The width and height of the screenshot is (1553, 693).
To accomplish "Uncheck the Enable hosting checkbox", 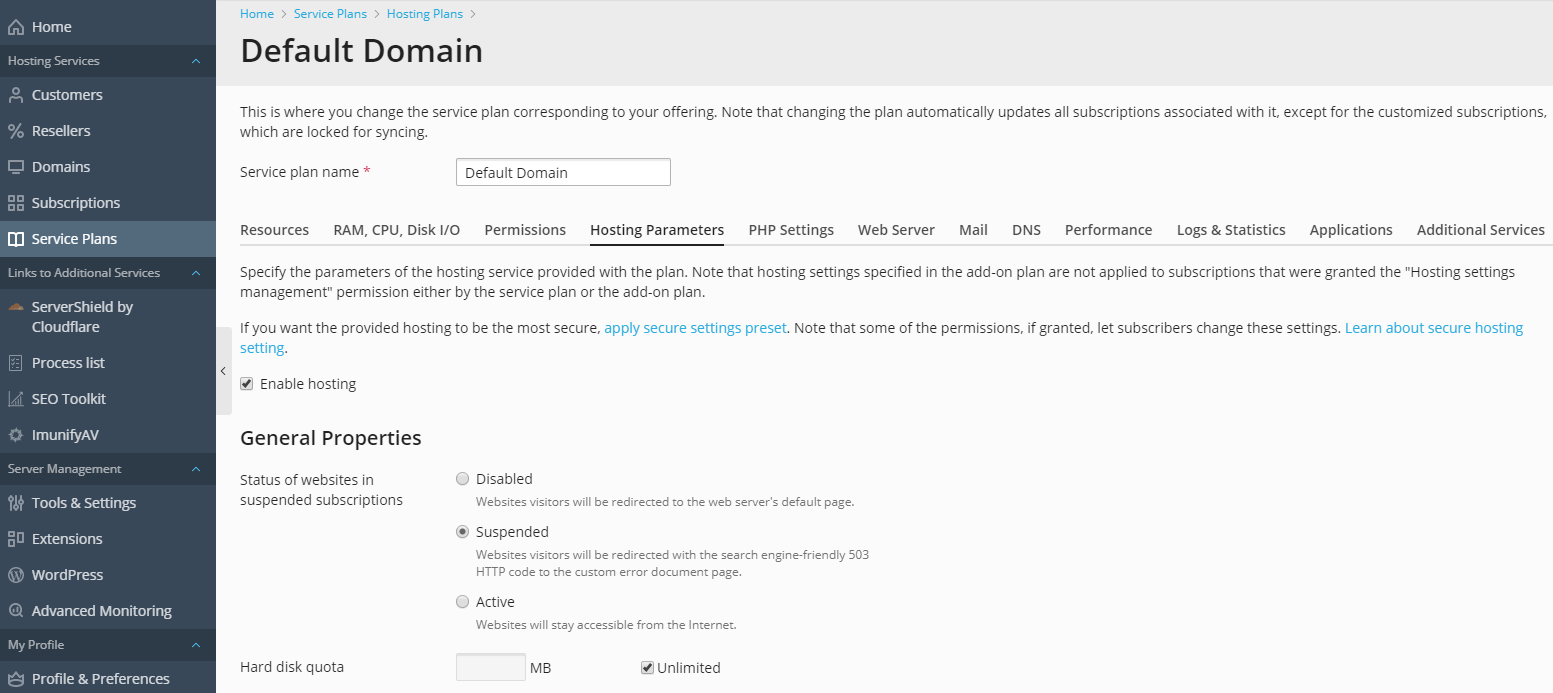I will (x=247, y=384).
